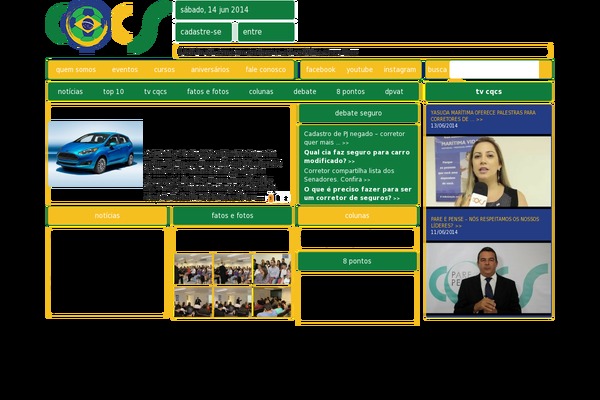Click the yellow notícias section header
The image size is (600, 400).
107,216
